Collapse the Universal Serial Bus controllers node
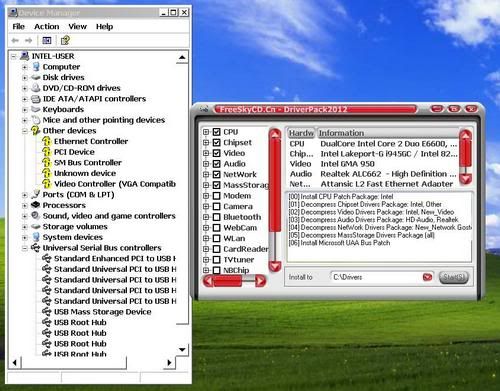500x391 pixels. (25, 248)
